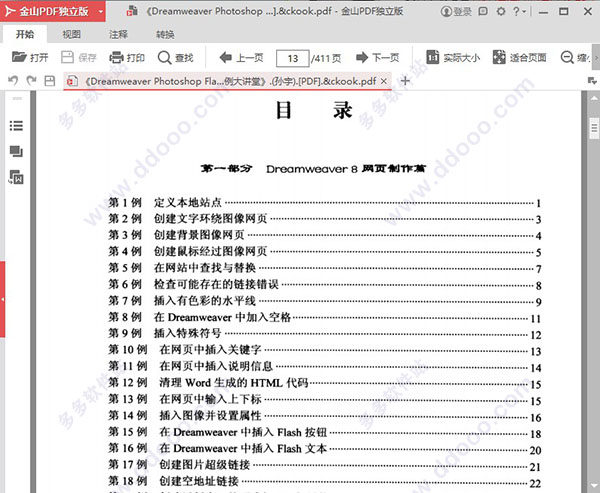
Task: Open the outline list sidebar icon
Action: click(16, 126)
